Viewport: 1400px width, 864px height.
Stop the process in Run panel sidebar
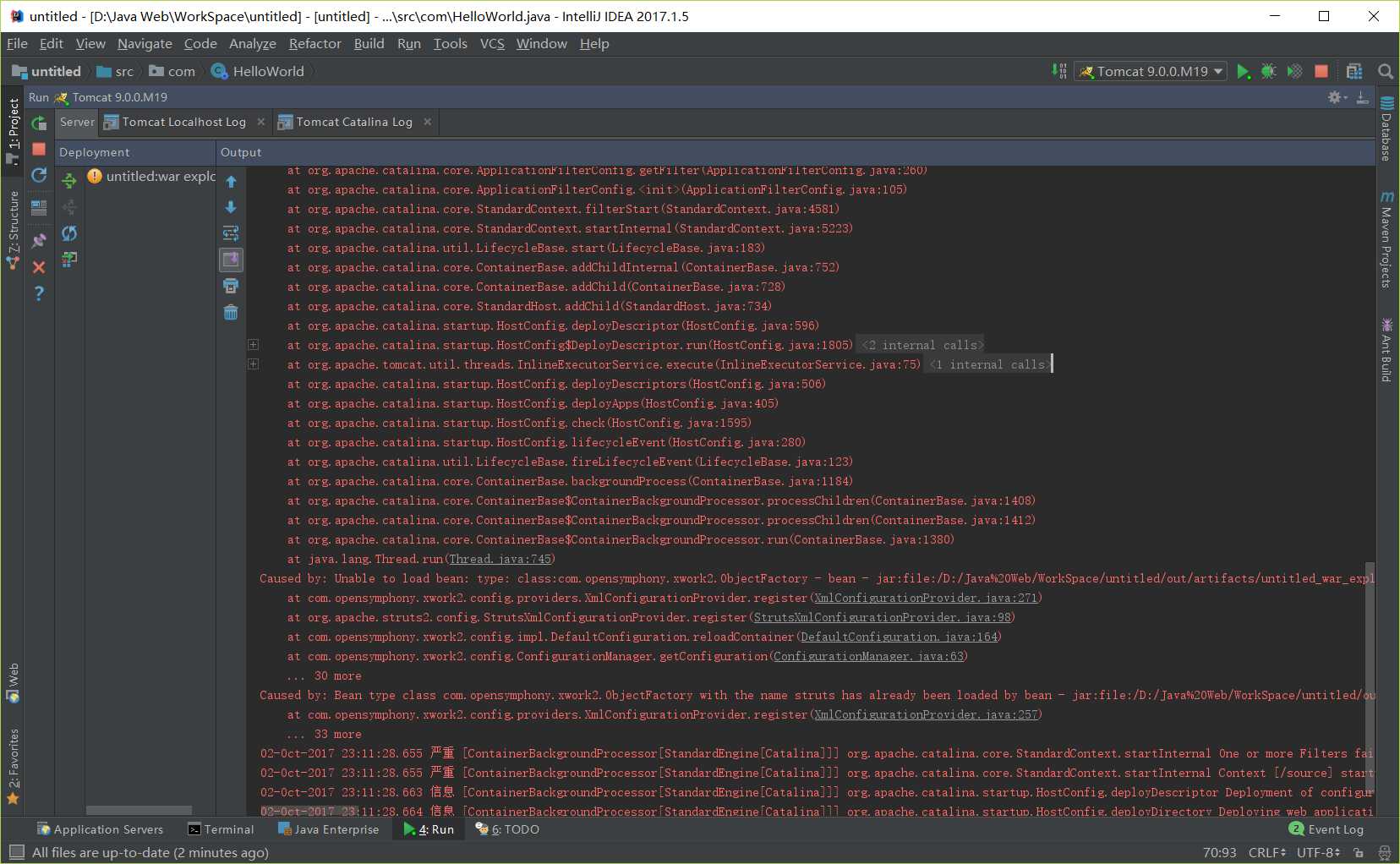(x=39, y=149)
